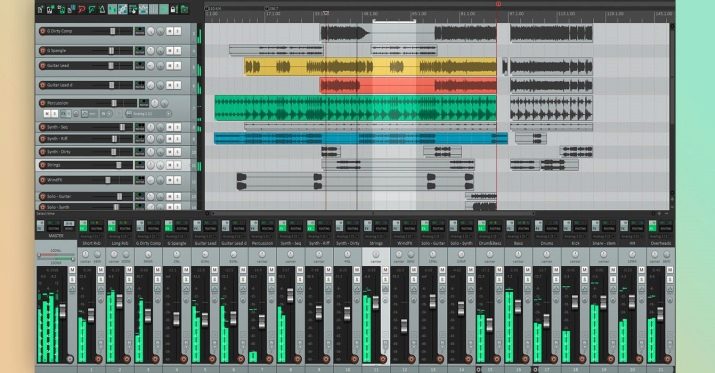Solo the Short Rvb mixer channel
The width and height of the screenshot is (715, 373).
point(101,279)
